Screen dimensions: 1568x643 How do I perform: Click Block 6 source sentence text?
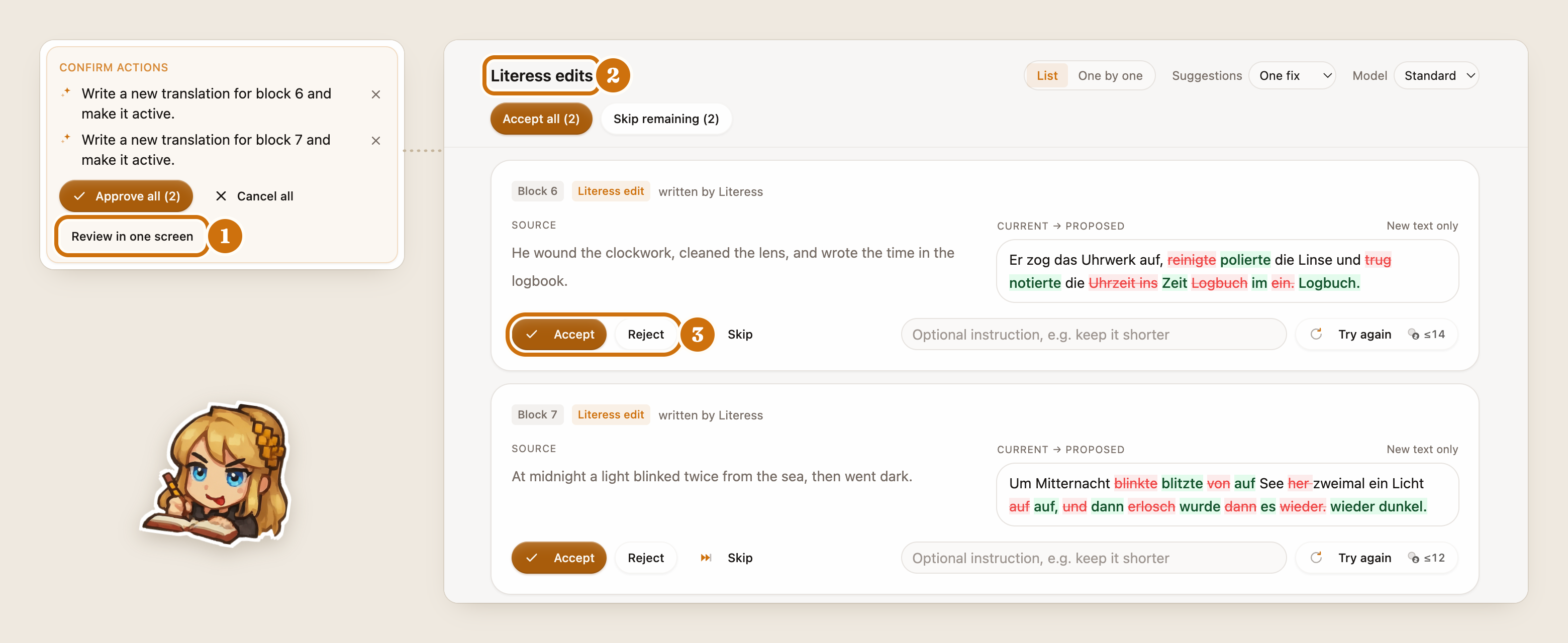click(x=733, y=266)
